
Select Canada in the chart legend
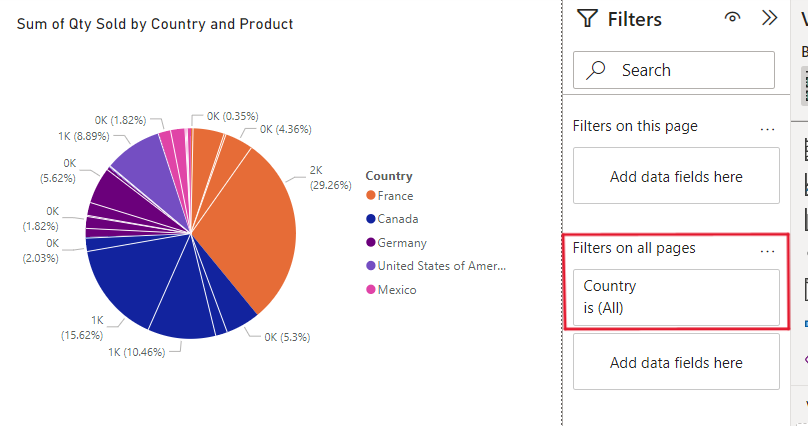coord(398,219)
